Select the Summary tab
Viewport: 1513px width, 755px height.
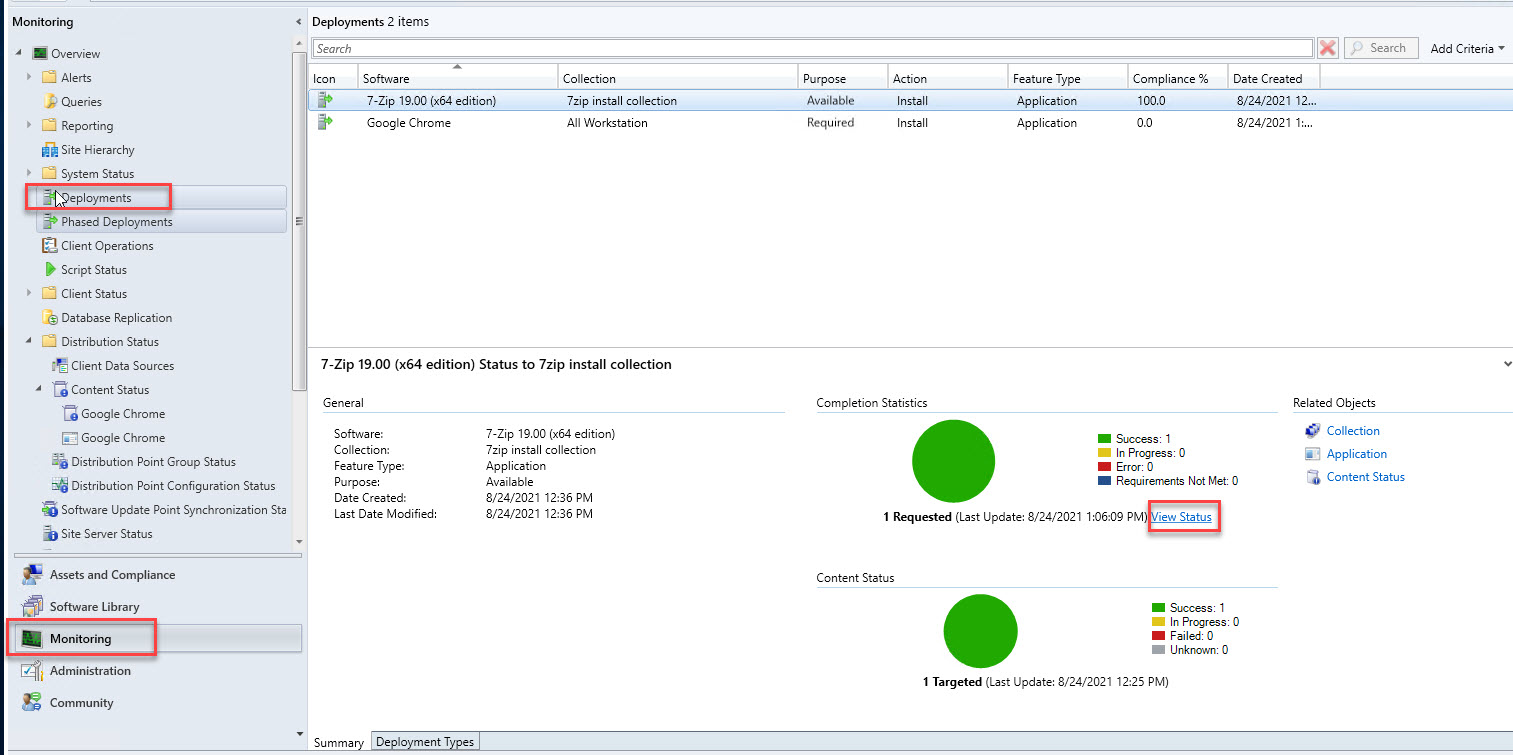(339, 743)
